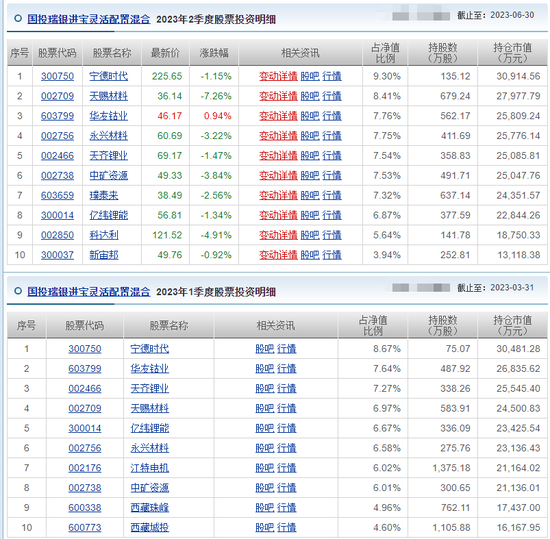Open 行情 for 江特电机
550x539 pixels.
pyautogui.click(x=287, y=468)
